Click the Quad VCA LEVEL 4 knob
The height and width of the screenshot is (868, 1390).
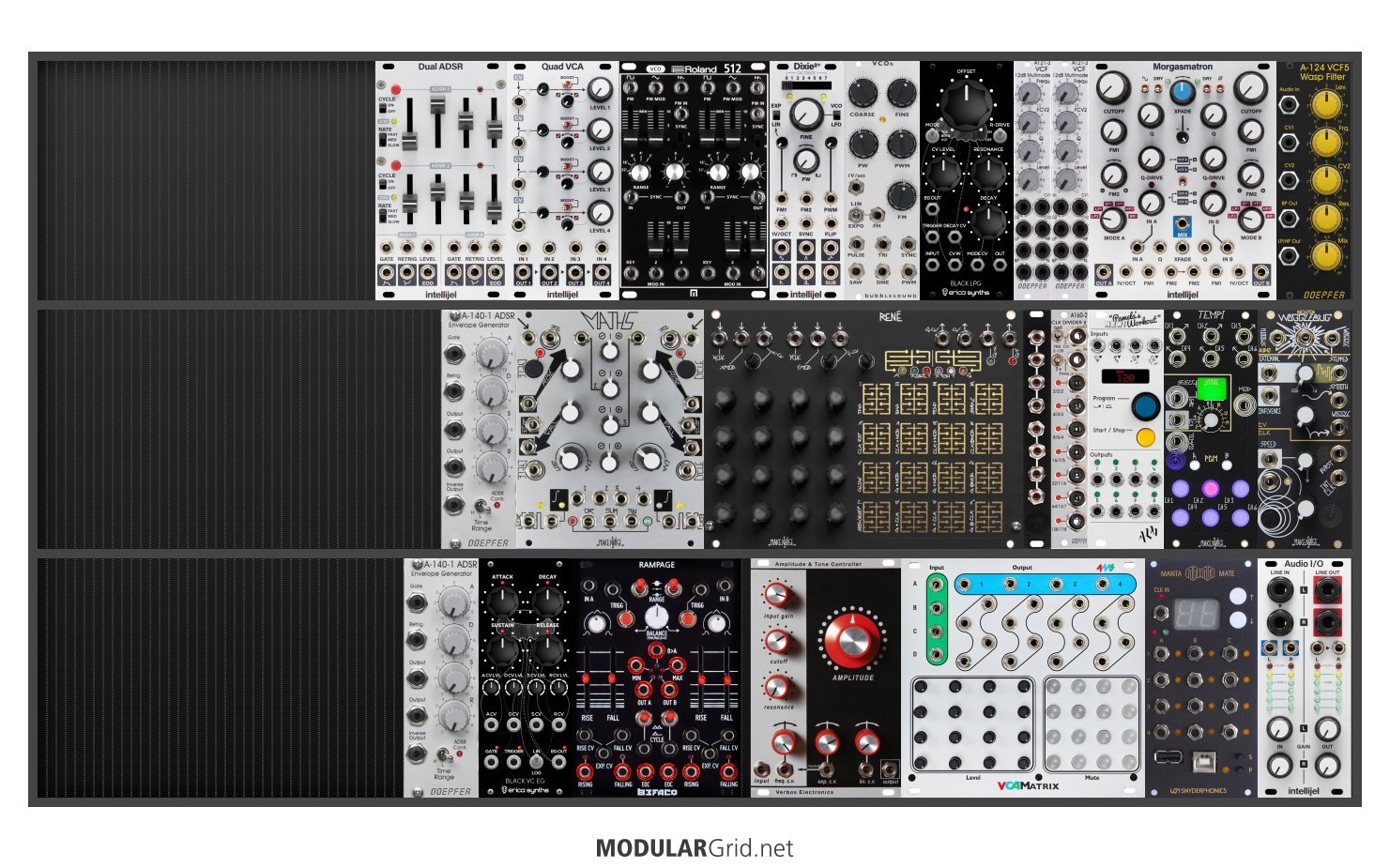[599, 213]
